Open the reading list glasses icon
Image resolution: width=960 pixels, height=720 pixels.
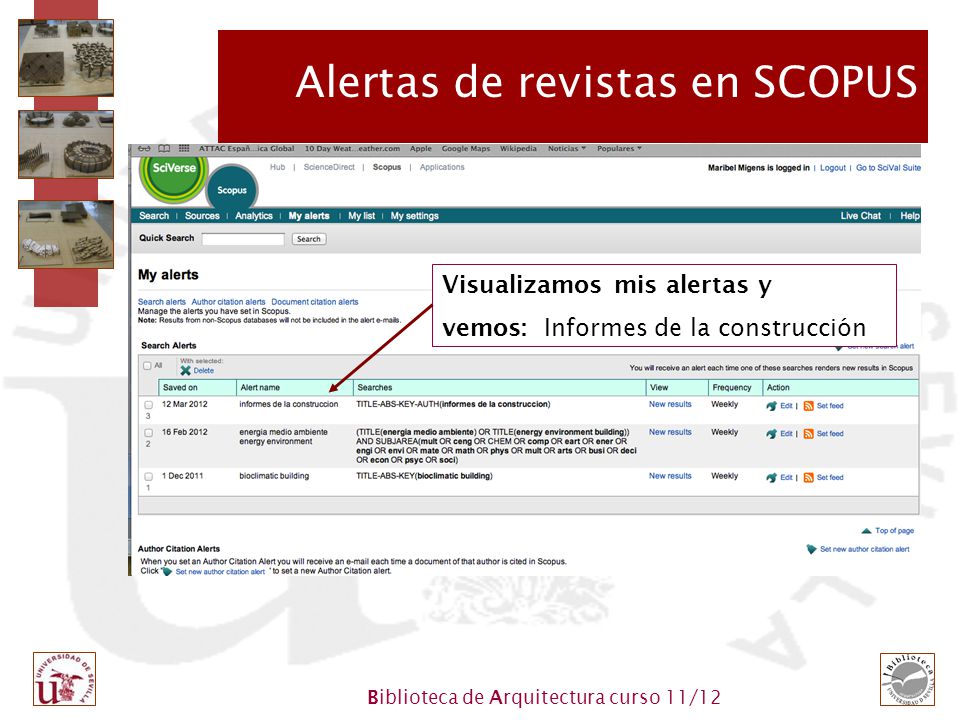(144, 149)
